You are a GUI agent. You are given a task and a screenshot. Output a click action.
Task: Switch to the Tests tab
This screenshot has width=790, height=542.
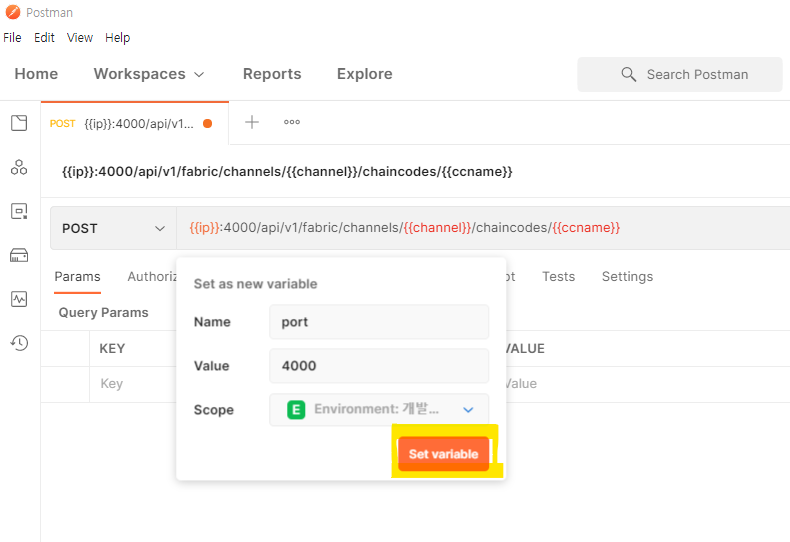pos(558,277)
